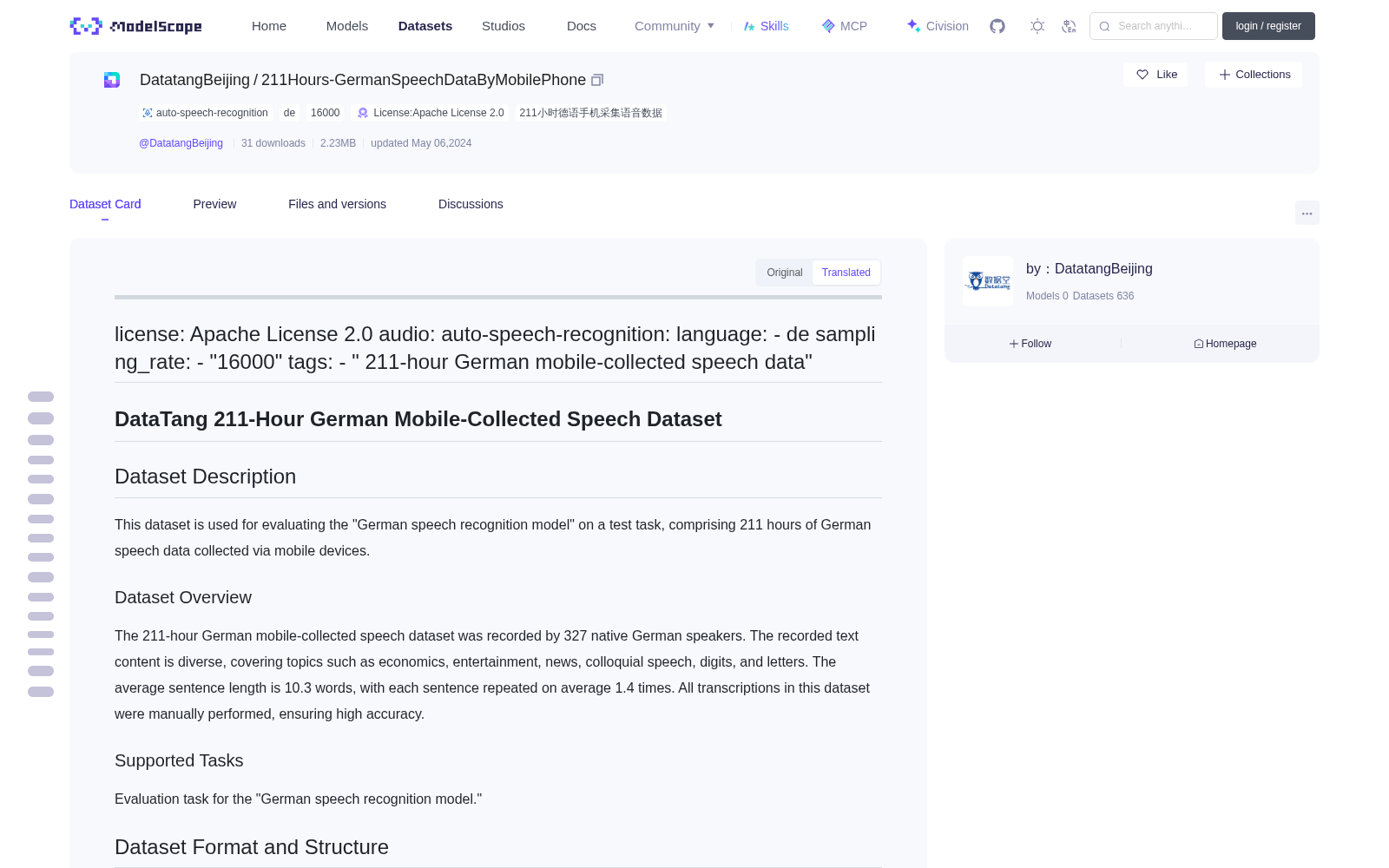The height and width of the screenshot is (868, 1389).
Task: Click the first outline navigation marker
Action: click(41, 397)
